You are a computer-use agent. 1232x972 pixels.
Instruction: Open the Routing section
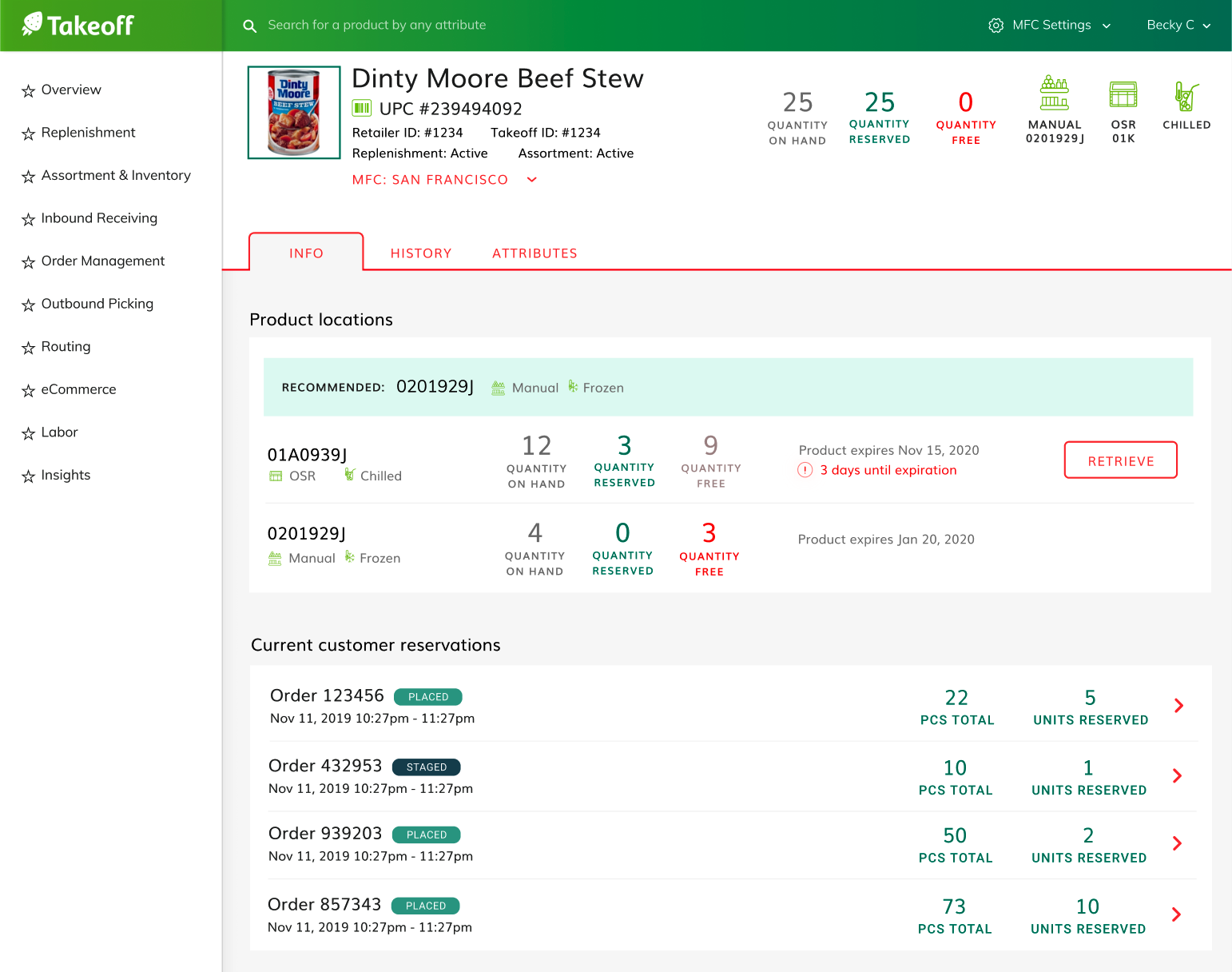click(66, 347)
